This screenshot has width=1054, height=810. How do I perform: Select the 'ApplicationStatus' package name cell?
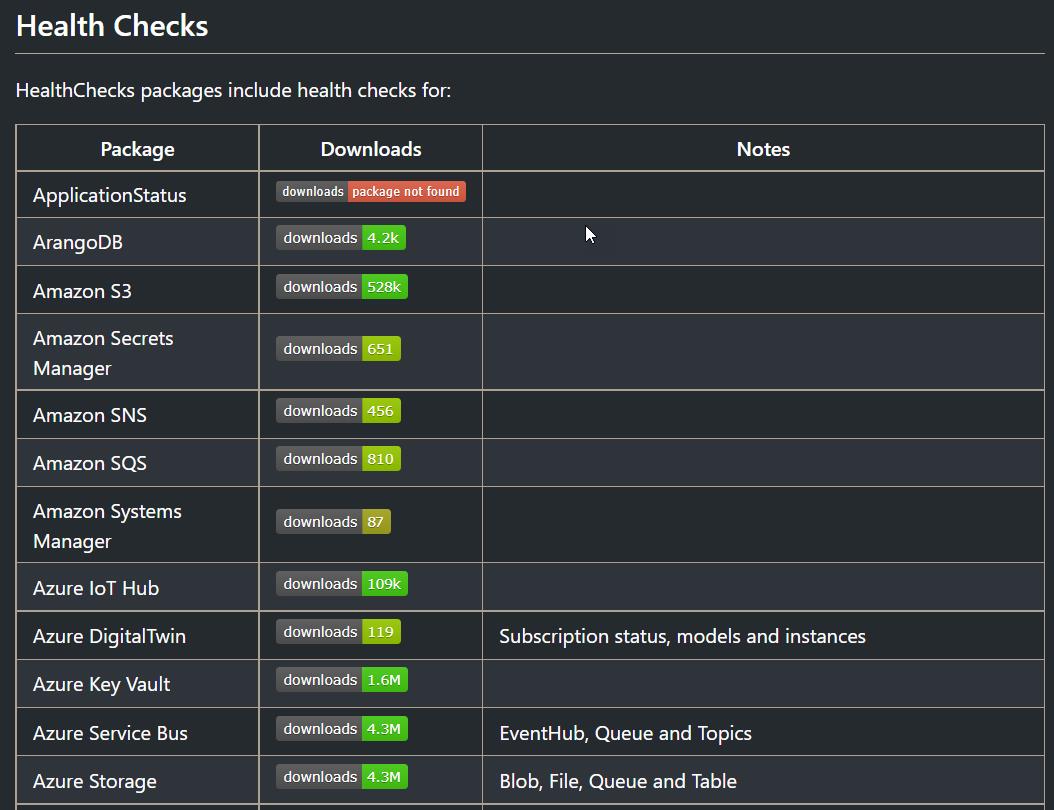click(110, 195)
